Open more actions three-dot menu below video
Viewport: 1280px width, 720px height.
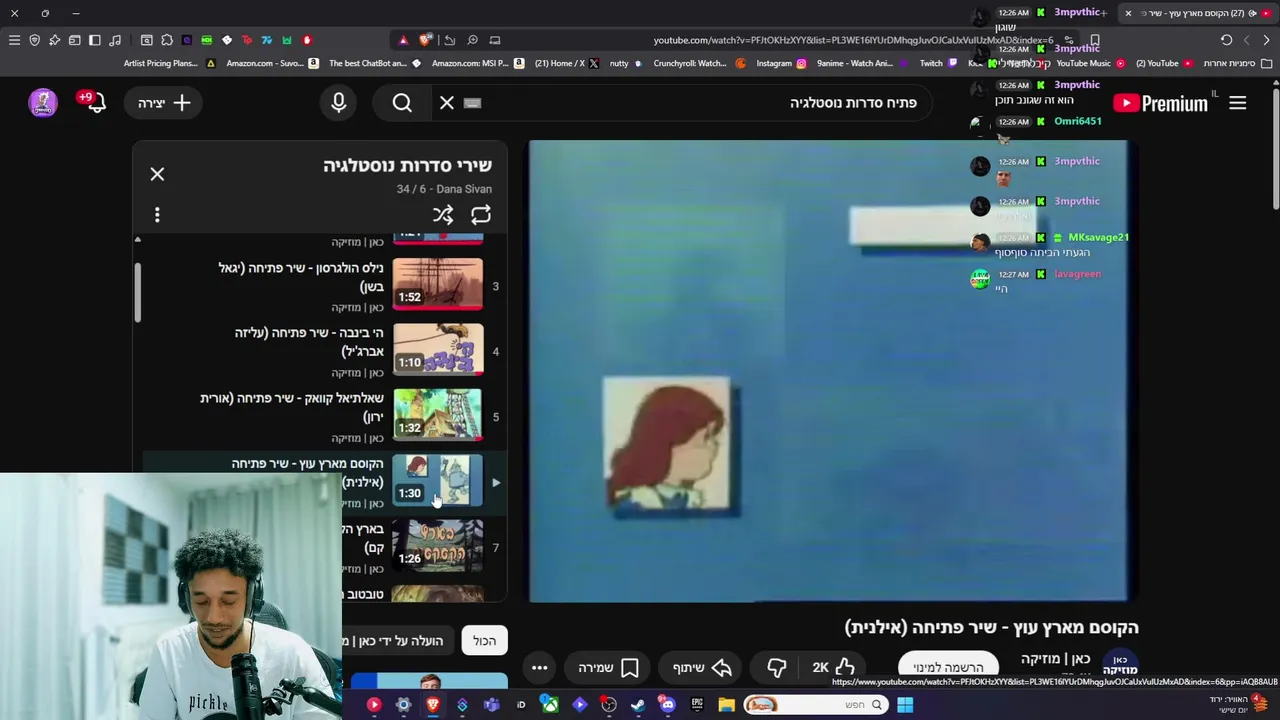pos(539,667)
